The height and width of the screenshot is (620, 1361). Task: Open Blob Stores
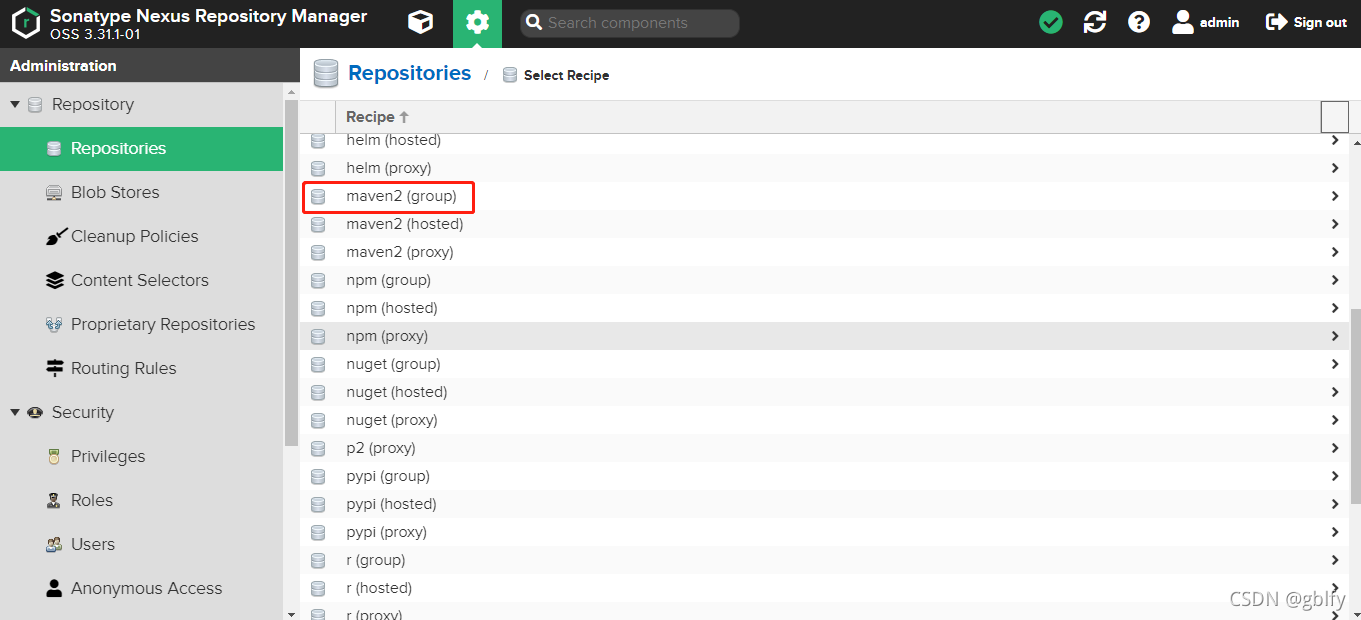coord(115,192)
